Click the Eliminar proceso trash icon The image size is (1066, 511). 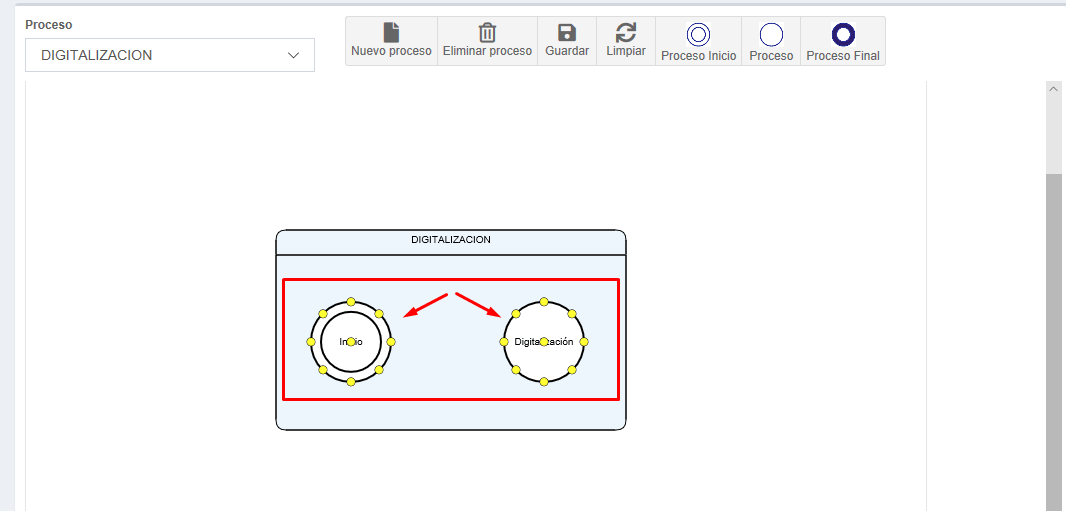pos(487,33)
